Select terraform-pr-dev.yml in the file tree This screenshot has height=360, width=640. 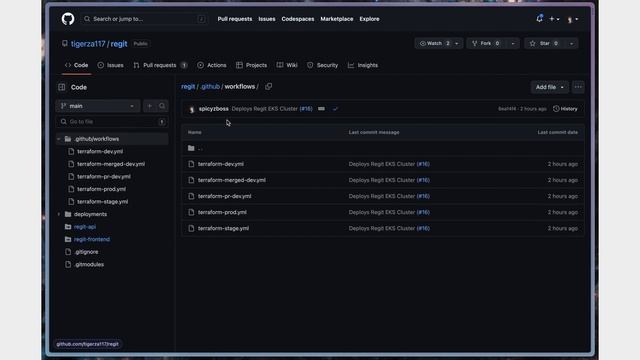104,177
